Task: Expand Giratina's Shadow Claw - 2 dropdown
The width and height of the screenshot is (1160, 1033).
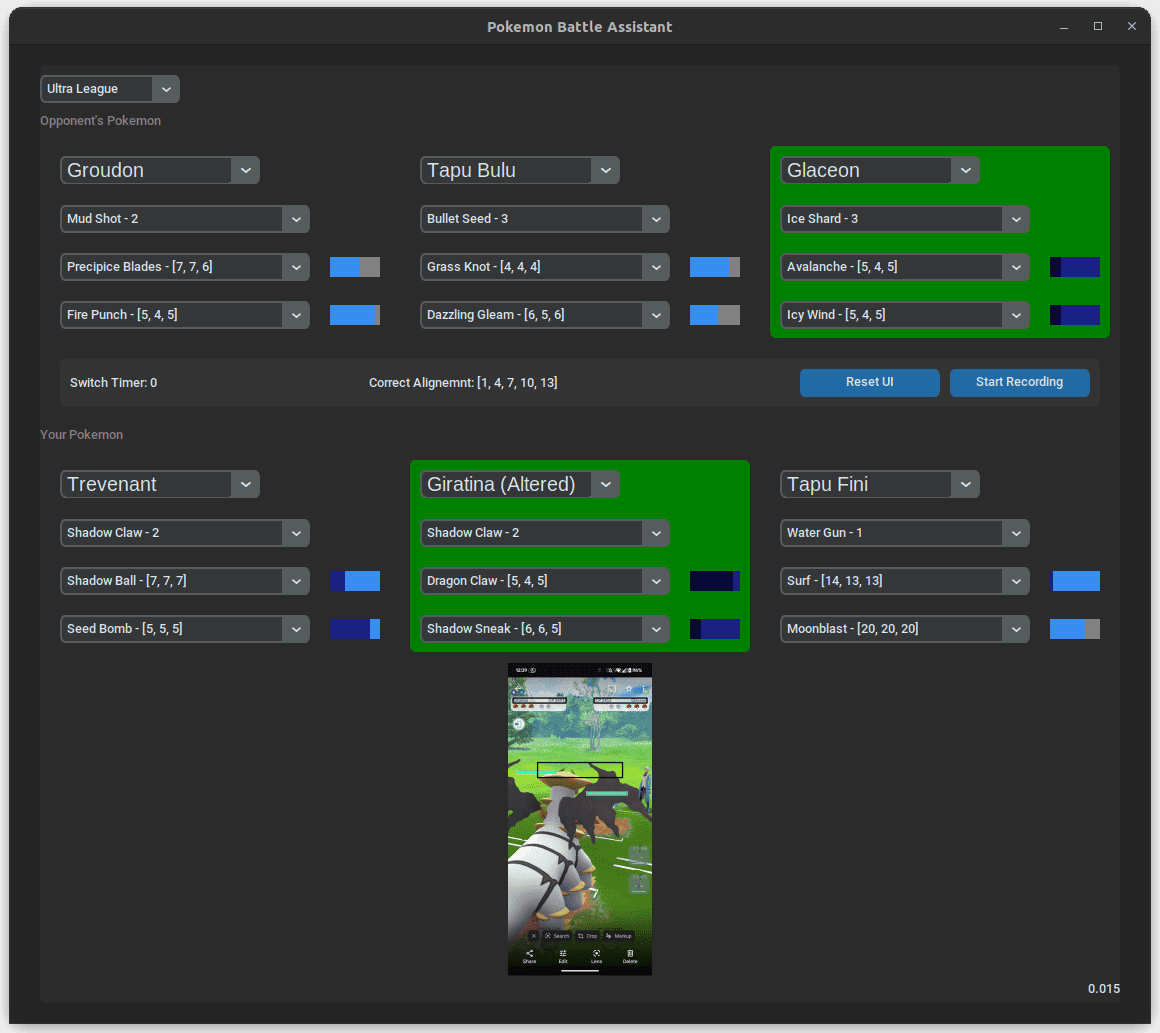Action: (x=544, y=533)
